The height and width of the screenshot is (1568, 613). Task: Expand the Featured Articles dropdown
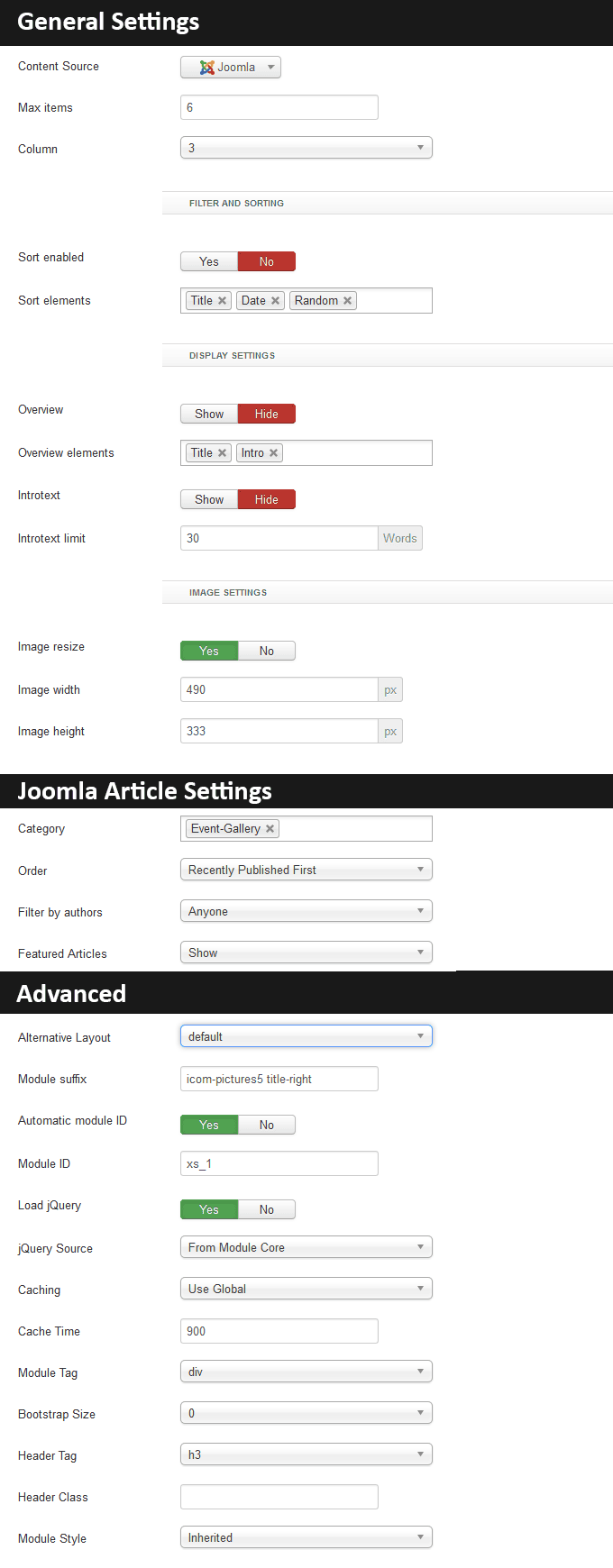306,953
